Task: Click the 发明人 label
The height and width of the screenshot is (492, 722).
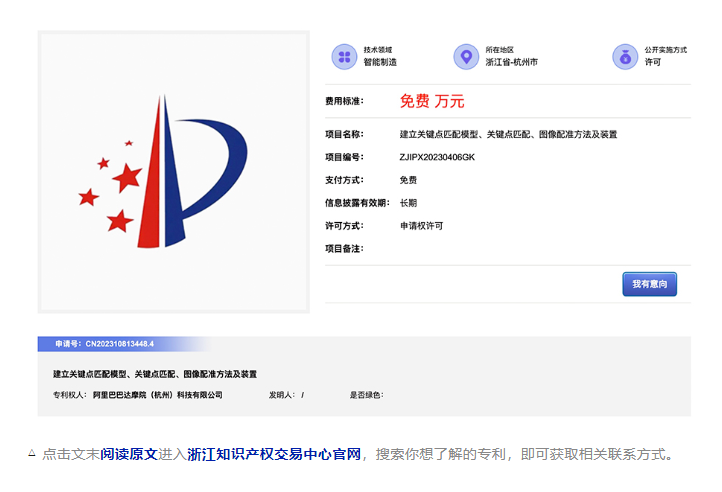Action: (281, 395)
